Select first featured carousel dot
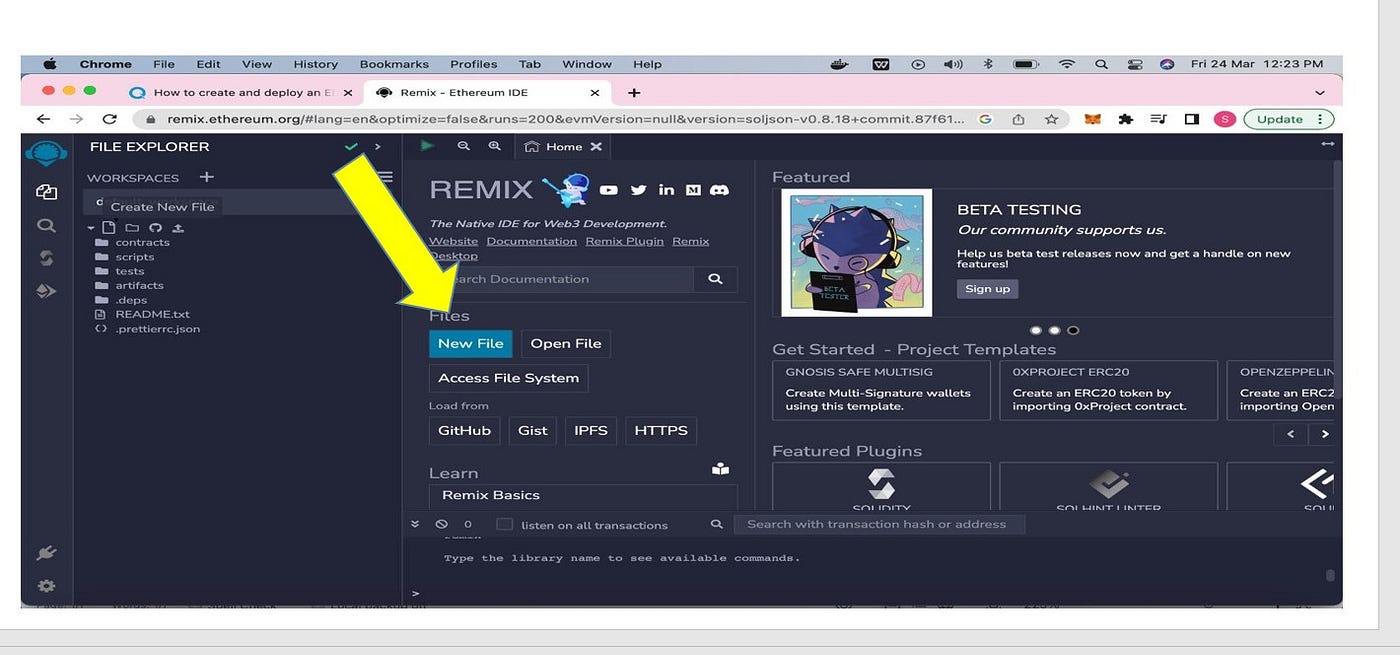Screen dimensions: 1400x655 tap(1036, 330)
